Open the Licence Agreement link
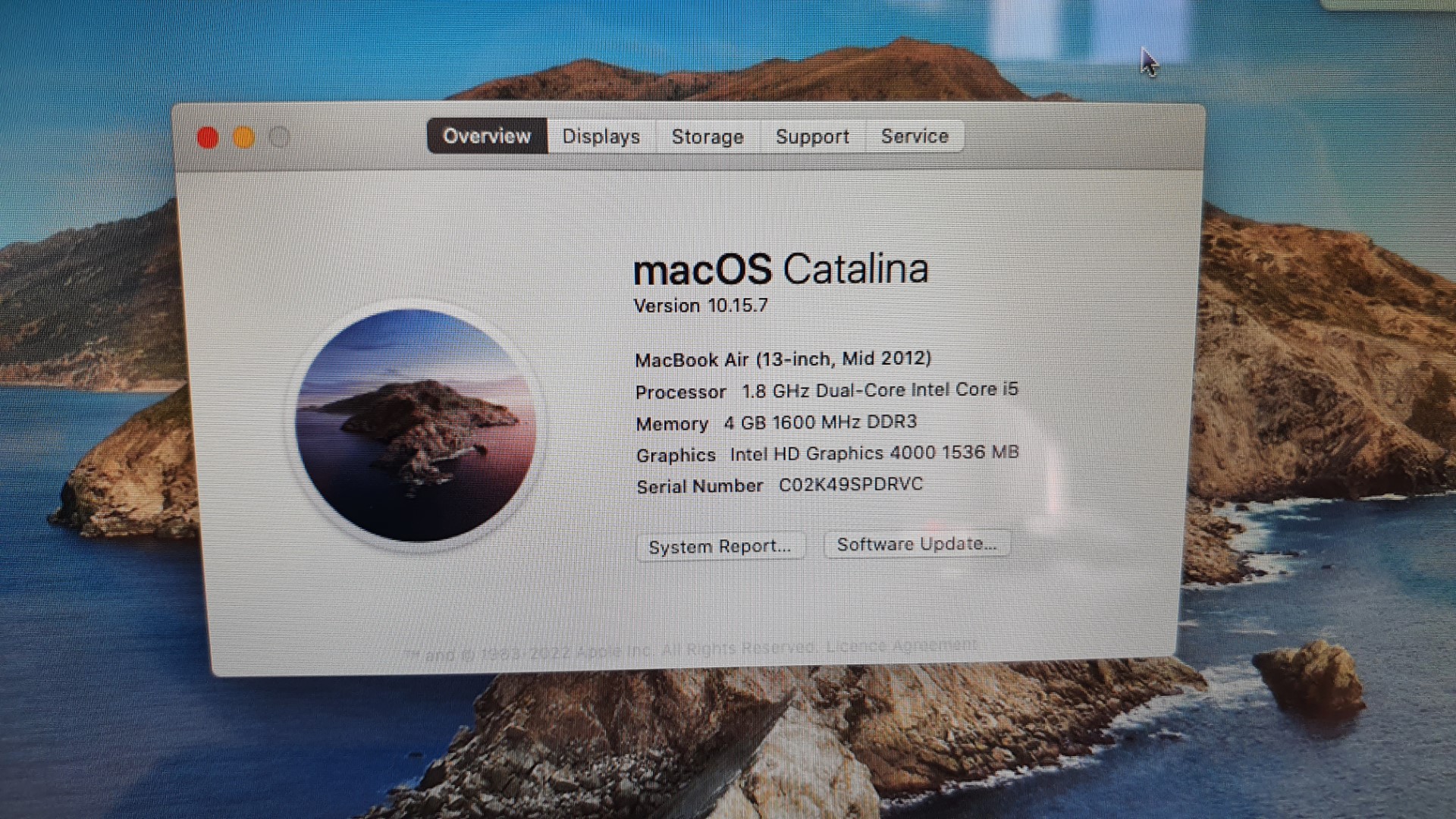 [901, 645]
